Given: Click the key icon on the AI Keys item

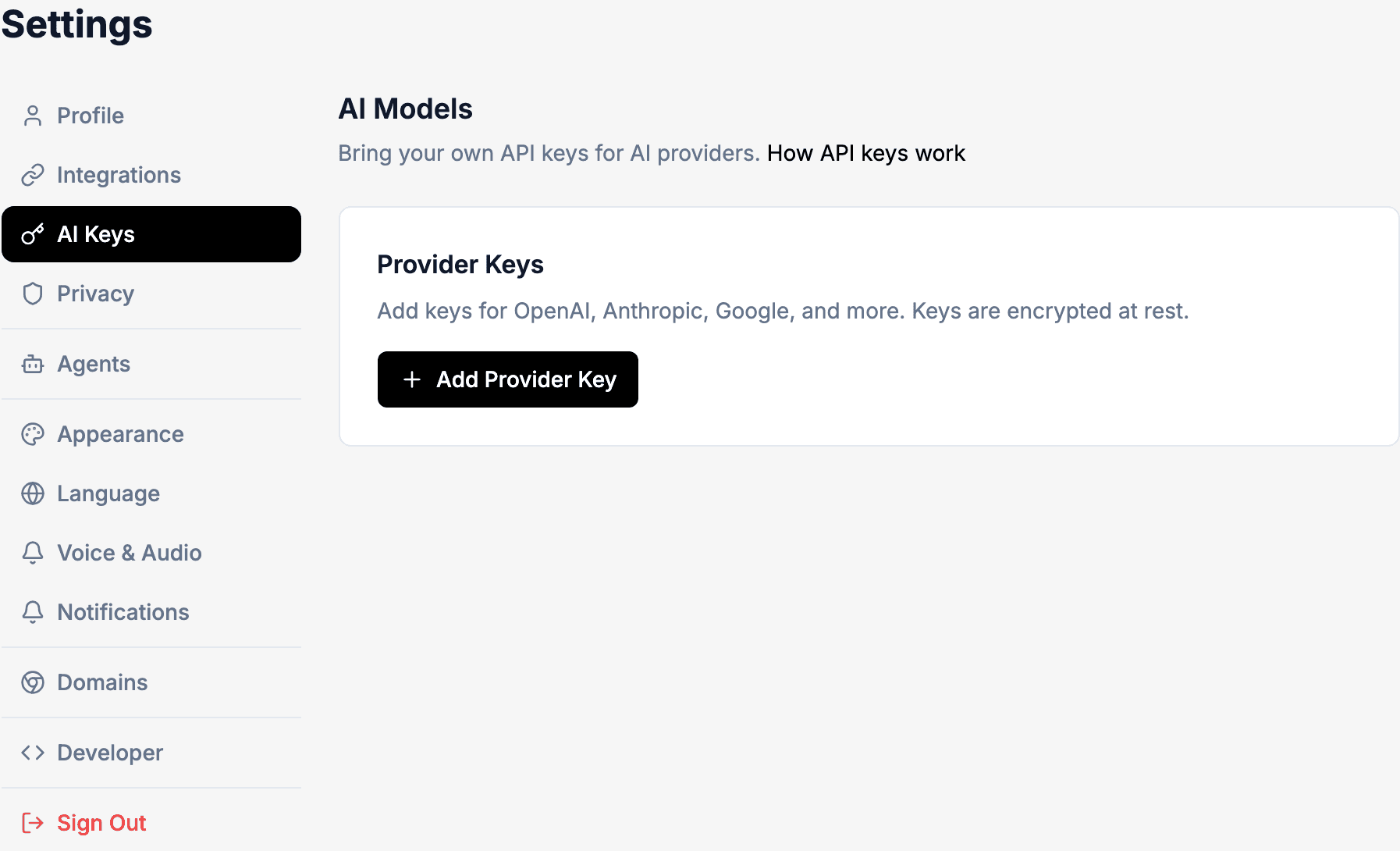Looking at the screenshot, I should [33, 234].
